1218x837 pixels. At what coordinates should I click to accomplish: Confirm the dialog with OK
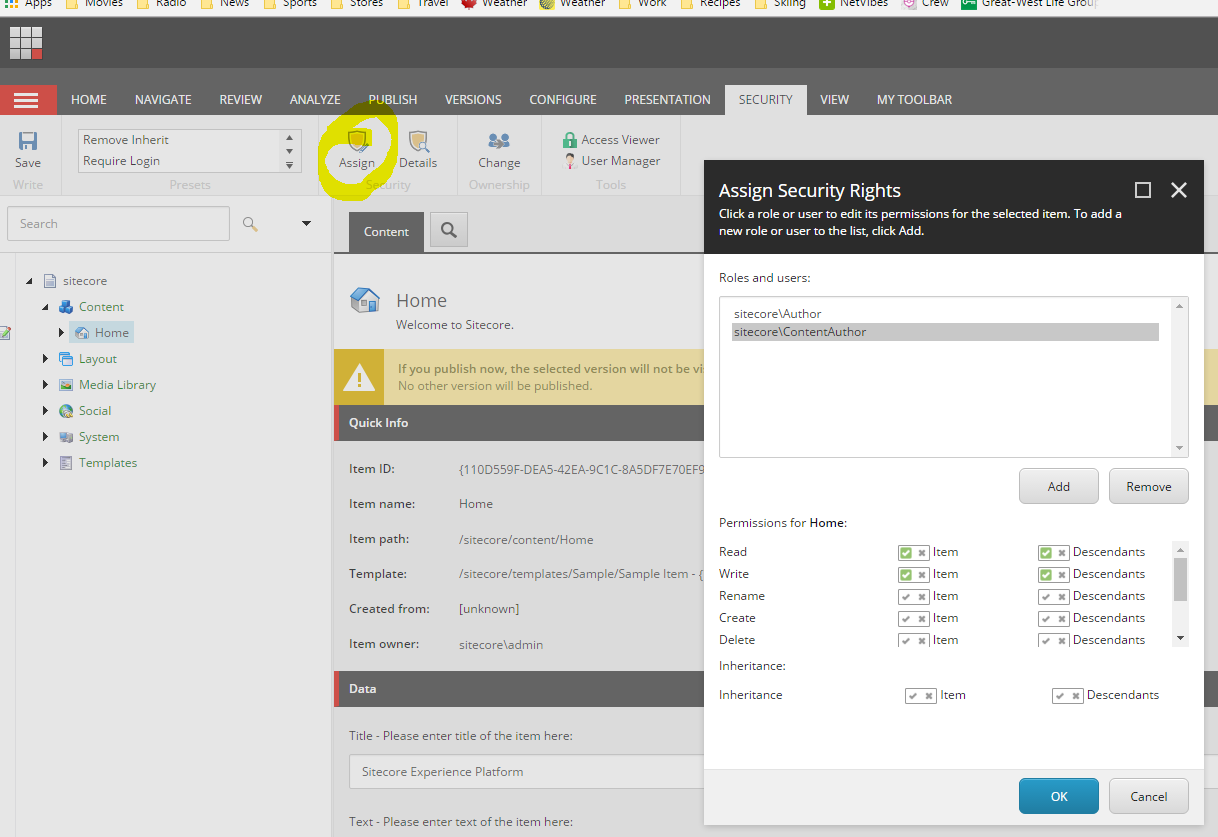pos(1059,796)
